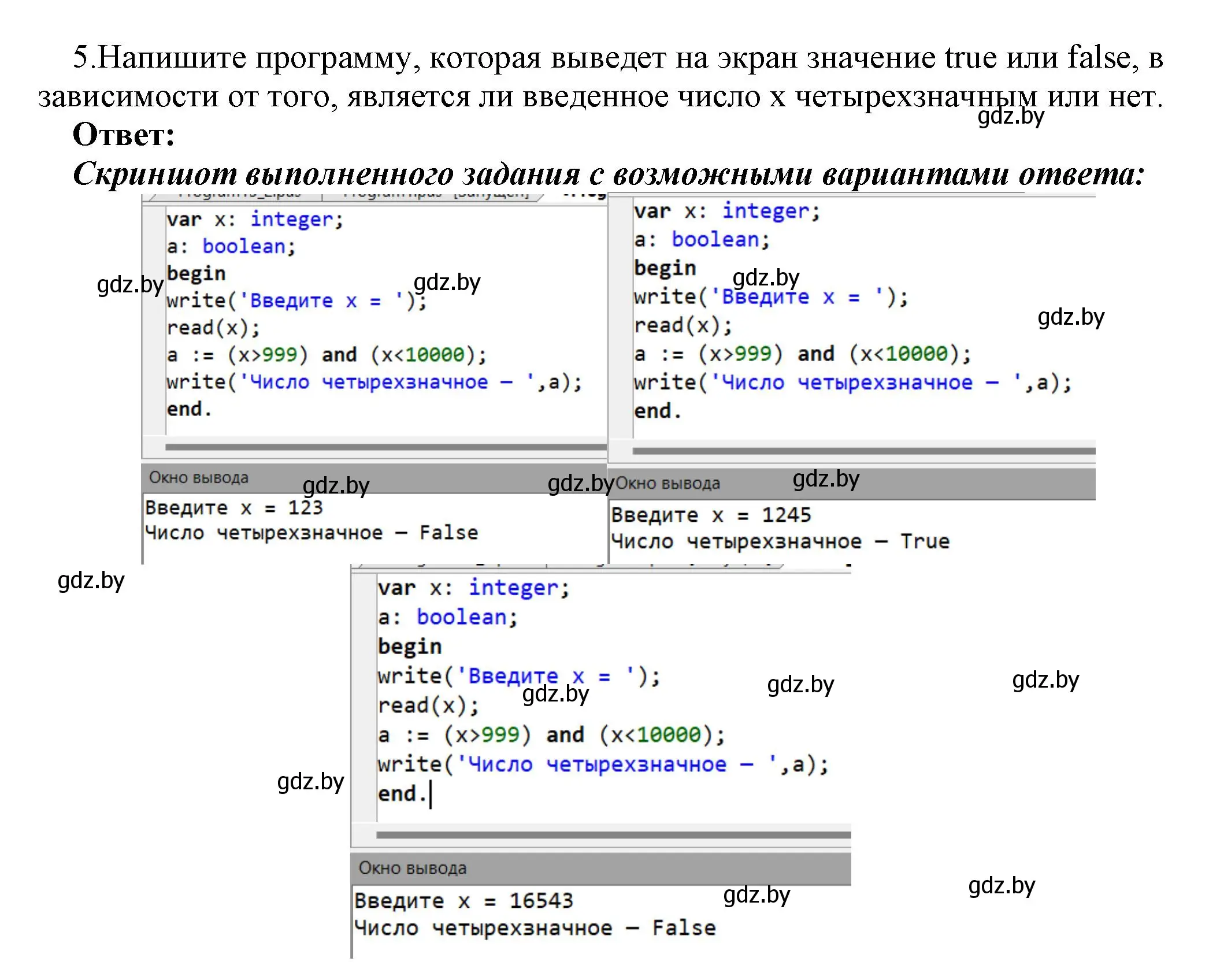Click 'var x: integer;' in top-left editor
1209x980 pixels.
tap(255, 220)
